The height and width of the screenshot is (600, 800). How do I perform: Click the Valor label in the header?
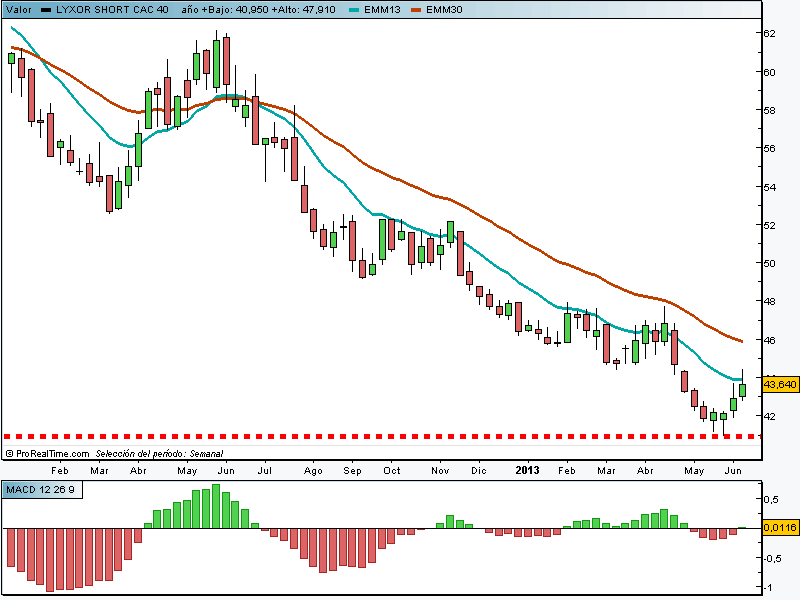18,9
